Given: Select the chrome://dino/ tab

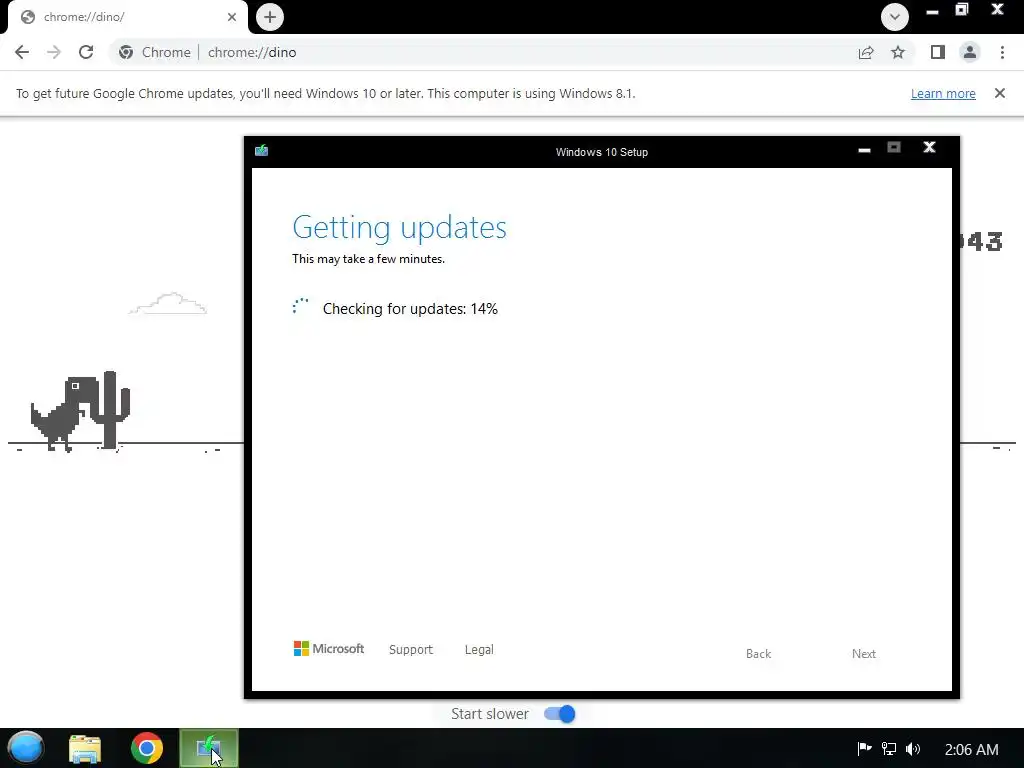Looking at the screenshot, I should (x=128, y=17).
